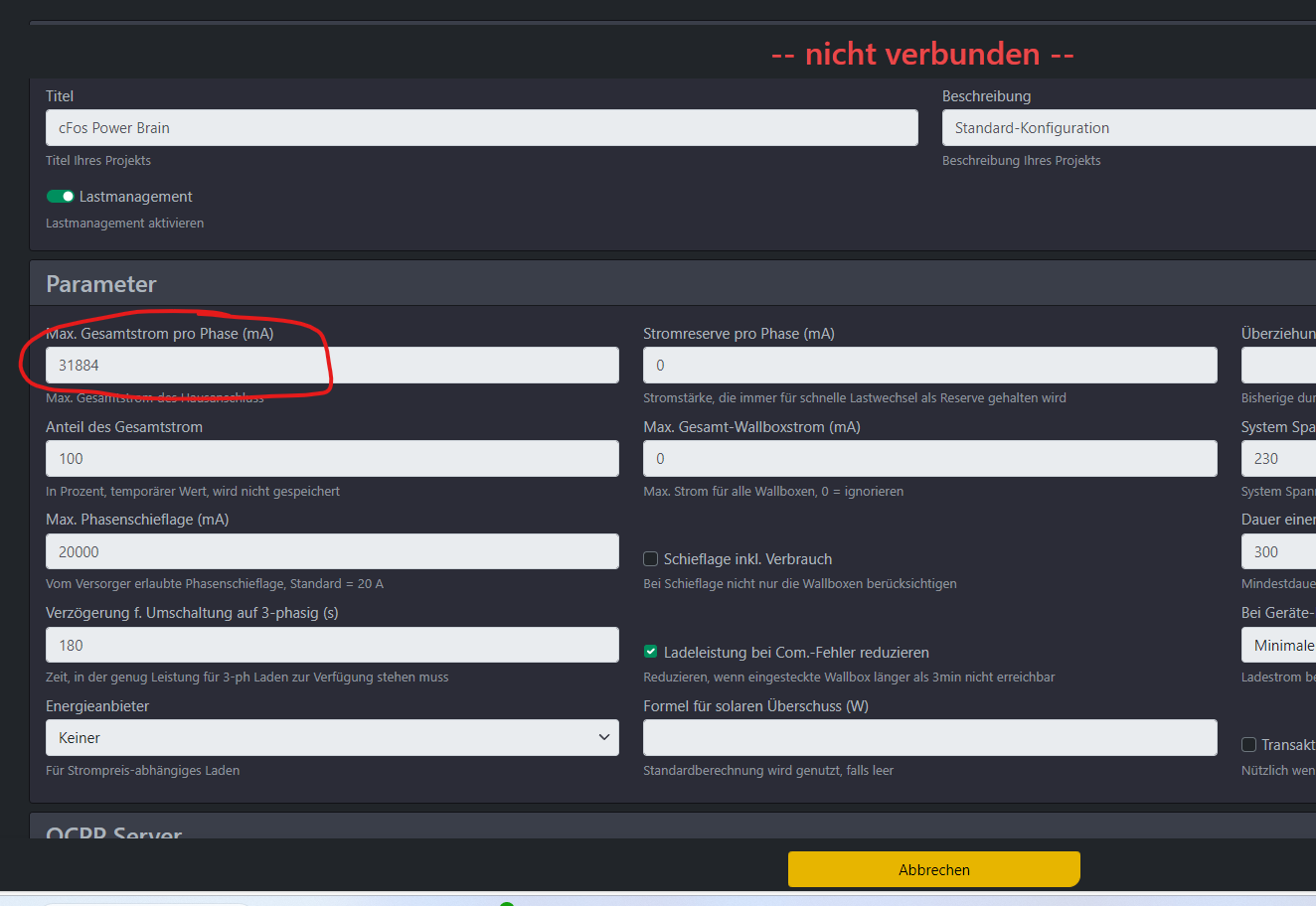1316x906 pixels.
Task: Focus the Verzögerung f. Umschaltung auf 3-phasig field
Action: (332, 646)
